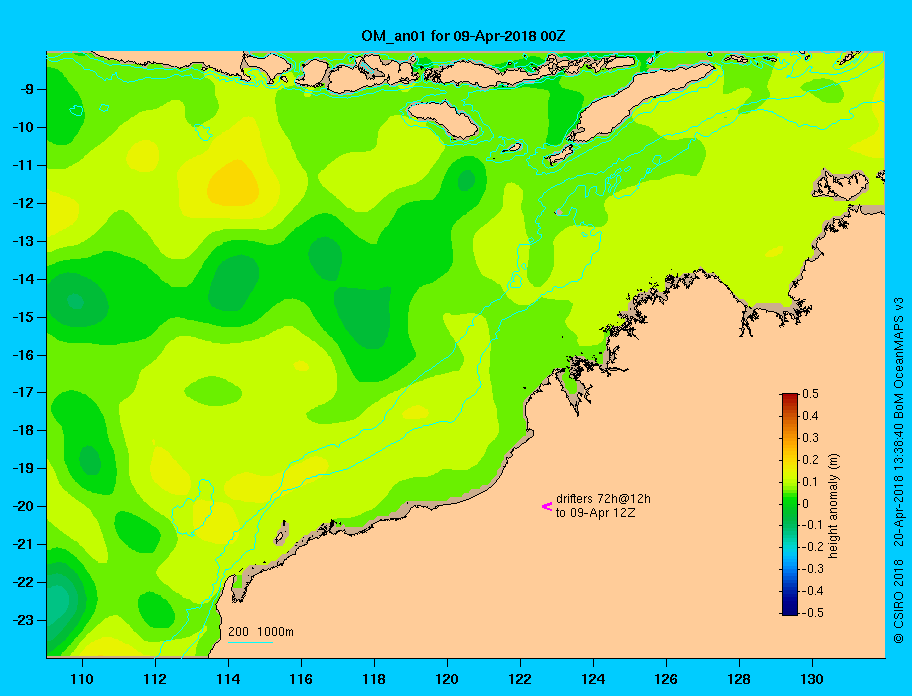Image resolution: width=912 pixels, height=696 pixels.
Task: Click the "200 1000m" depth contour legend label
Action: coord(261,631)
